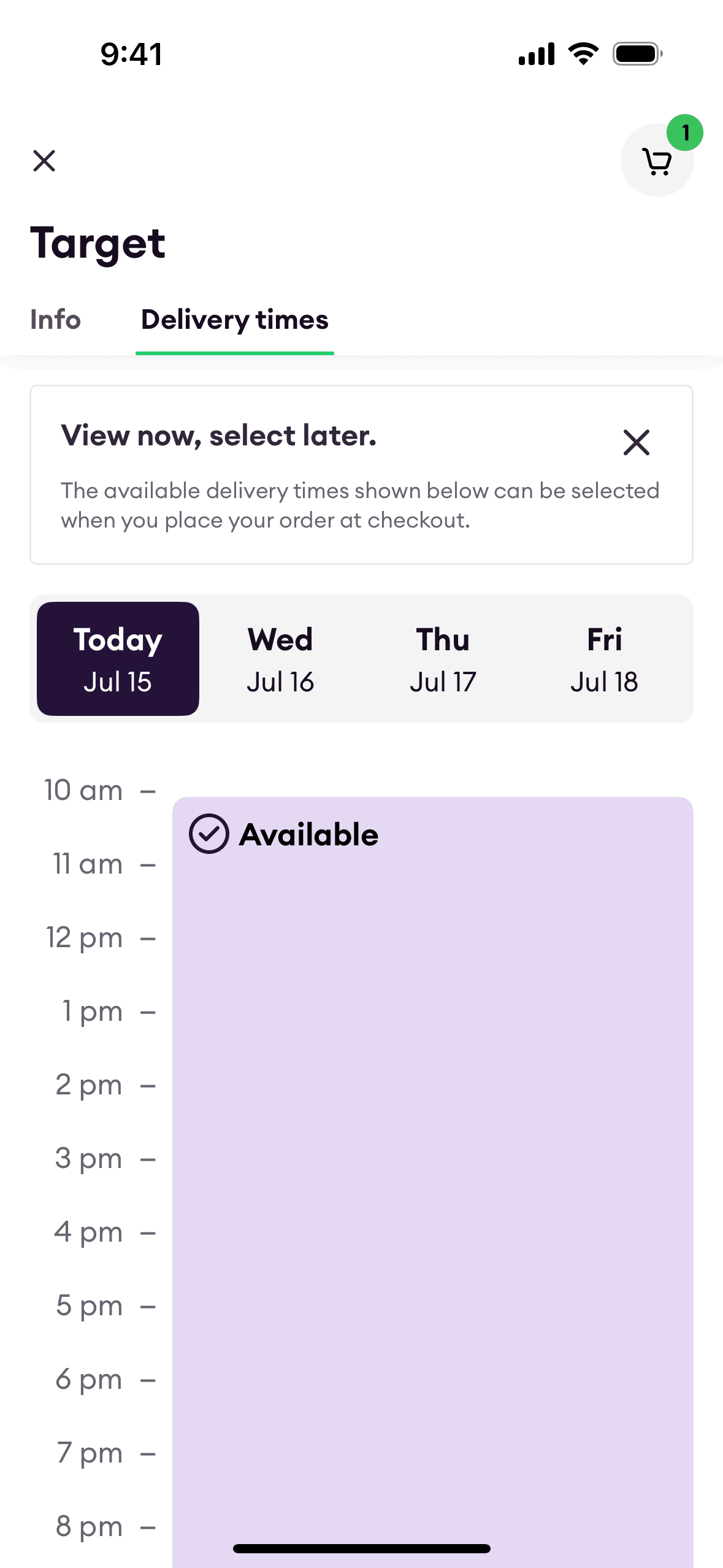Click the X to exit the Target screen

[x=45, y=161]
